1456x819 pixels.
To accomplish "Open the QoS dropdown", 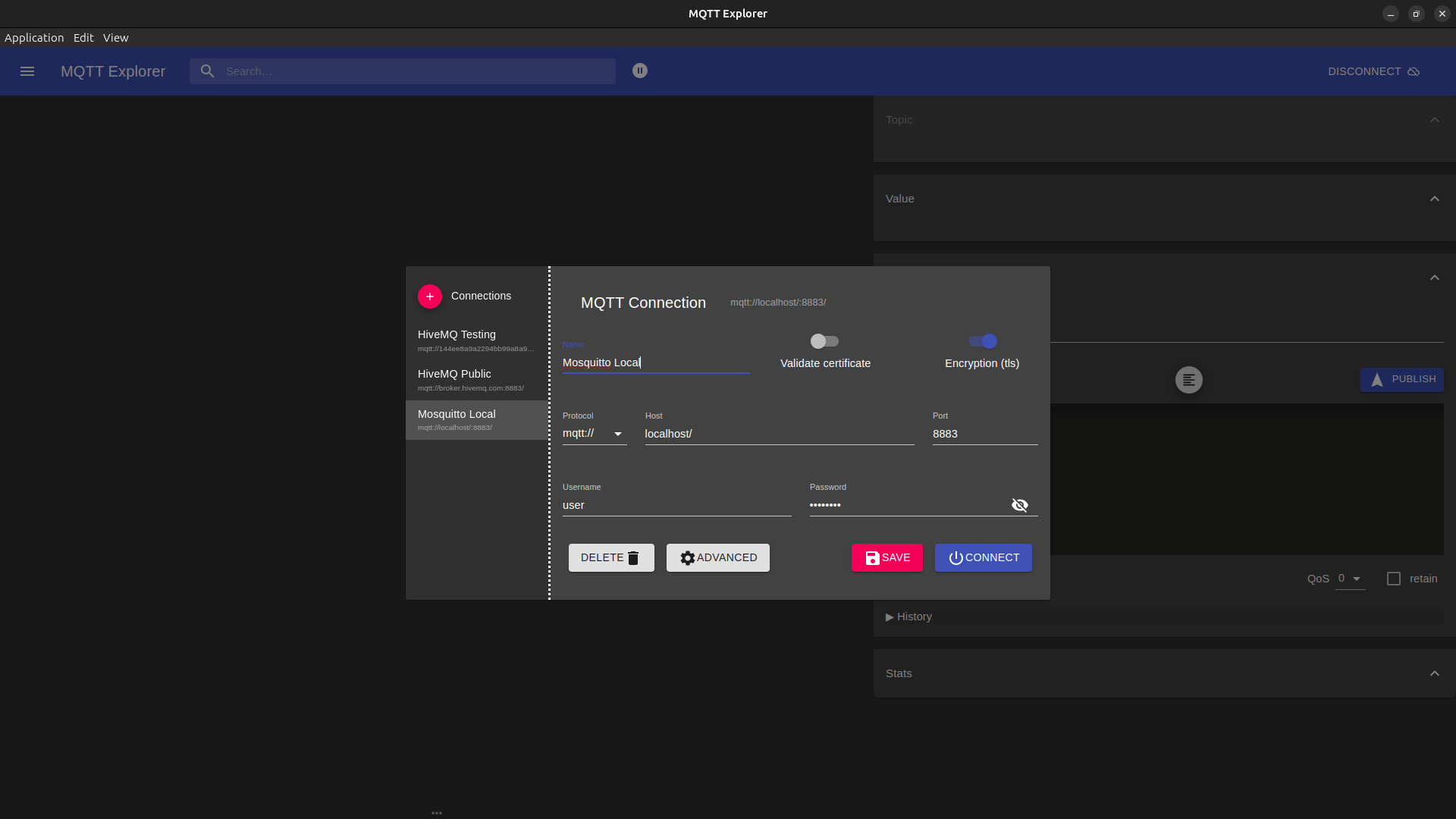I will [1350, 579].
